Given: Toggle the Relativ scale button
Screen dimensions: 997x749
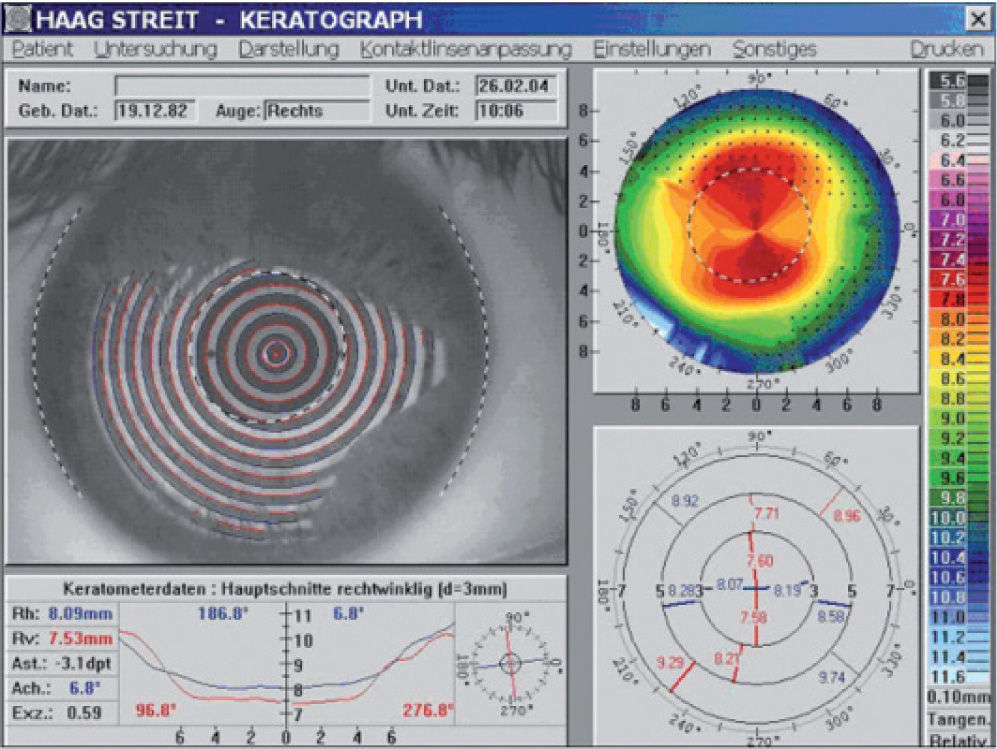Looking at the screenshot, I should click(x=958, y=740).
